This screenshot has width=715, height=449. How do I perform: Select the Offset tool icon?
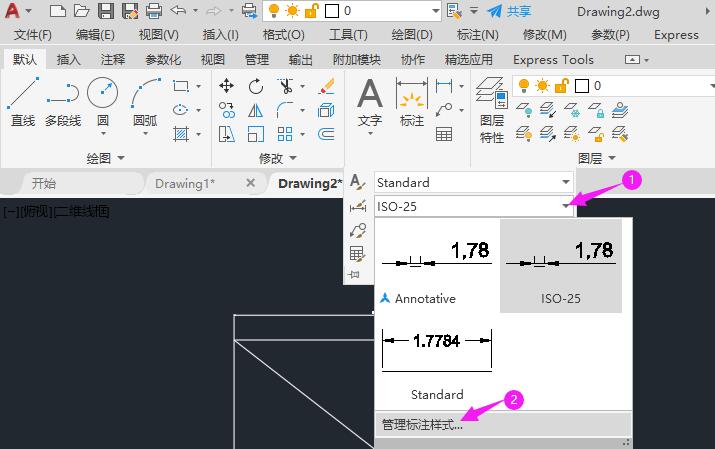click(x=326, y=134)
